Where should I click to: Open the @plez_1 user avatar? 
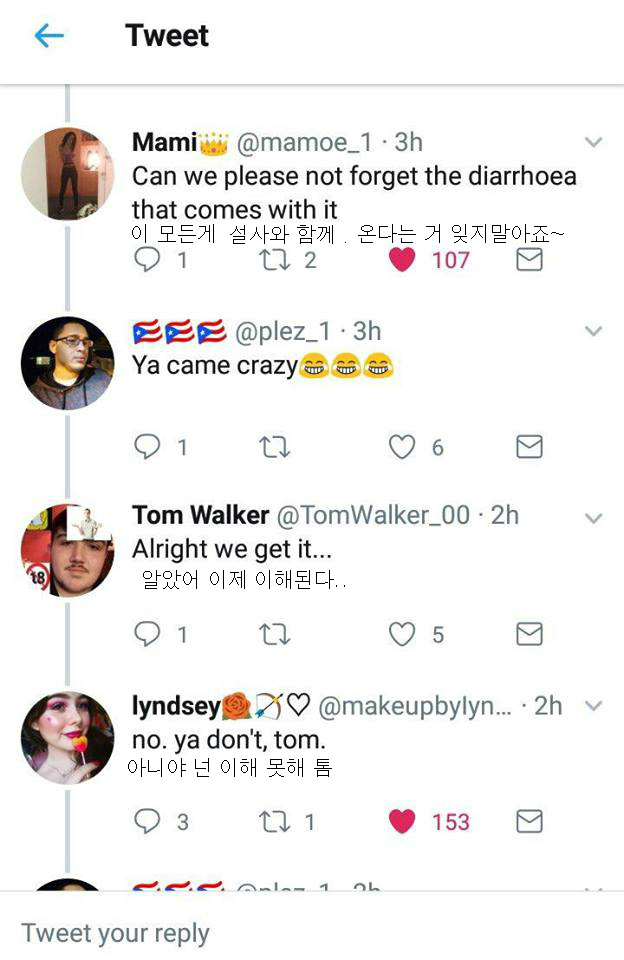click(x=67, y=363)
